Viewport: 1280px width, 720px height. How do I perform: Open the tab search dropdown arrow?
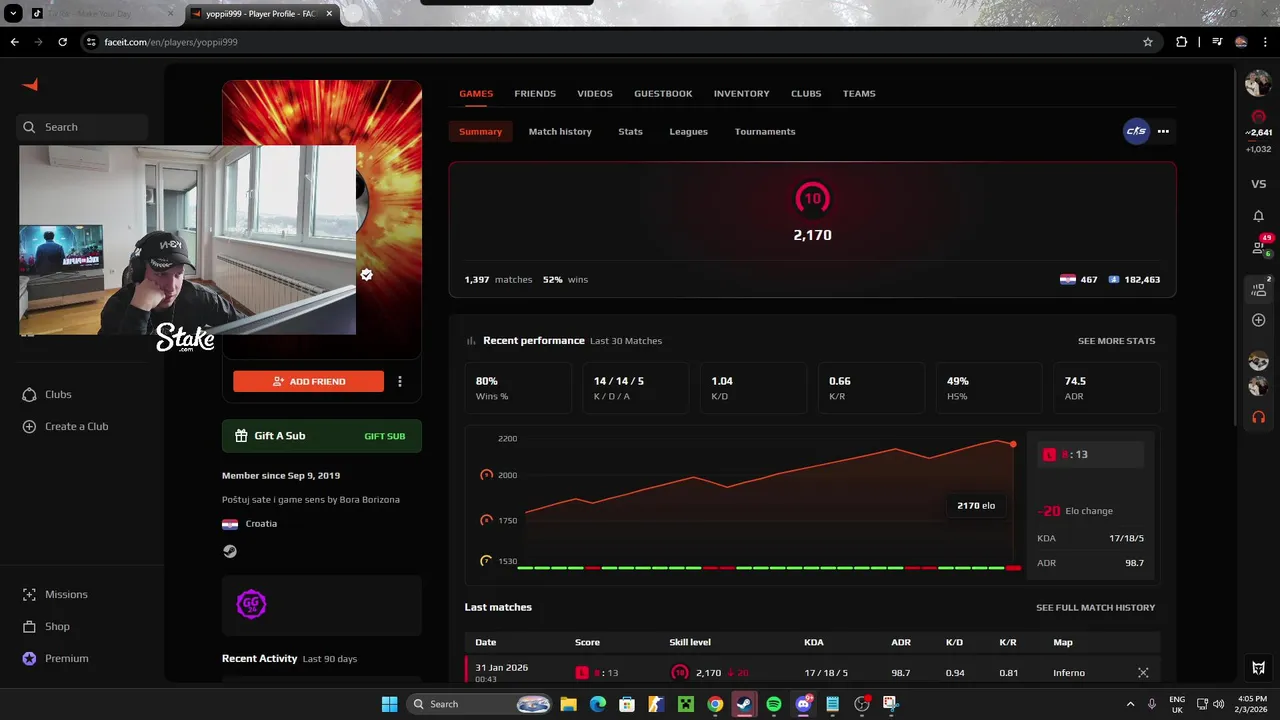point(13,13)
